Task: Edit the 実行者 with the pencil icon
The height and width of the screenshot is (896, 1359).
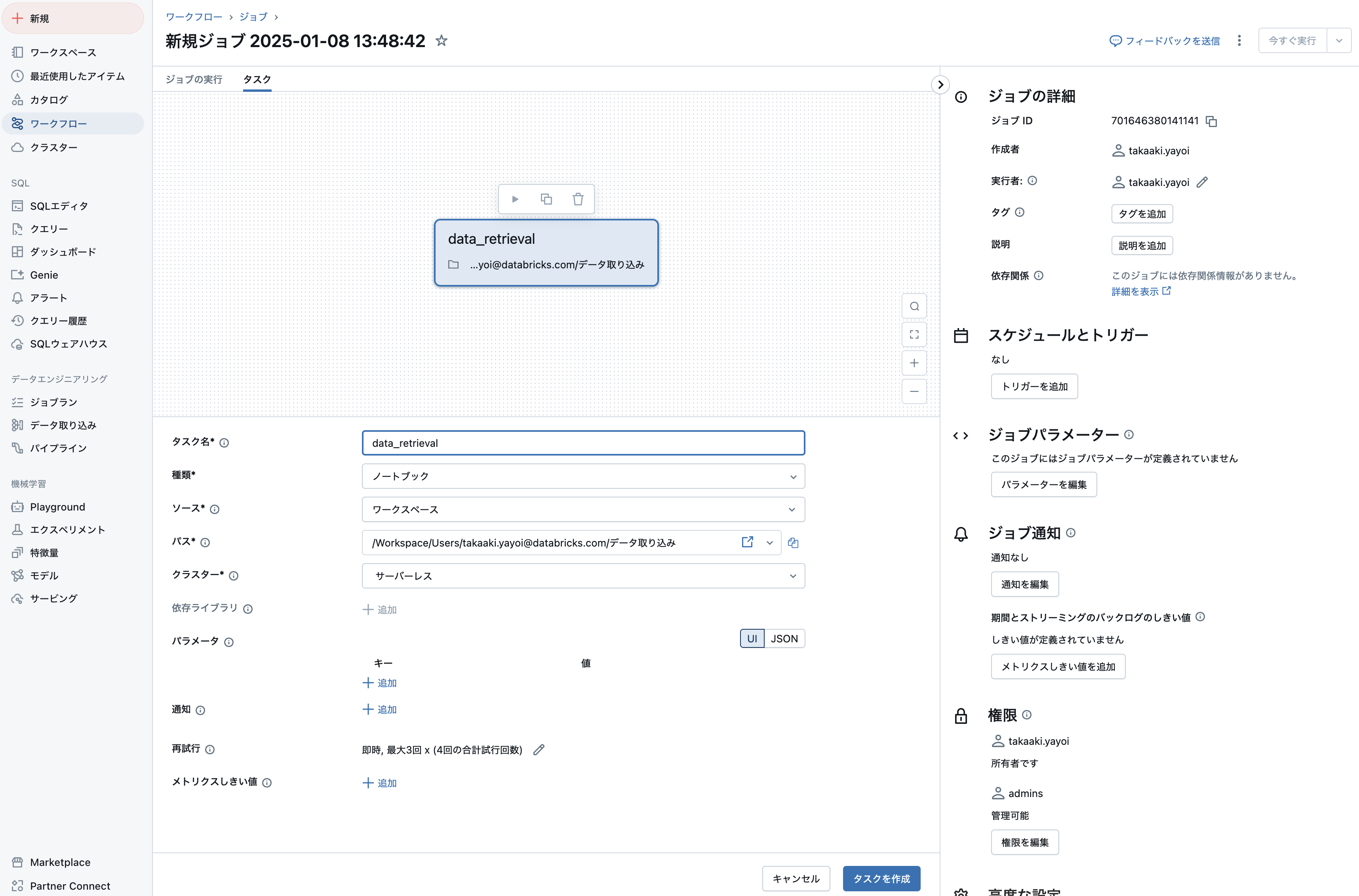Action: pos(1202,182)
